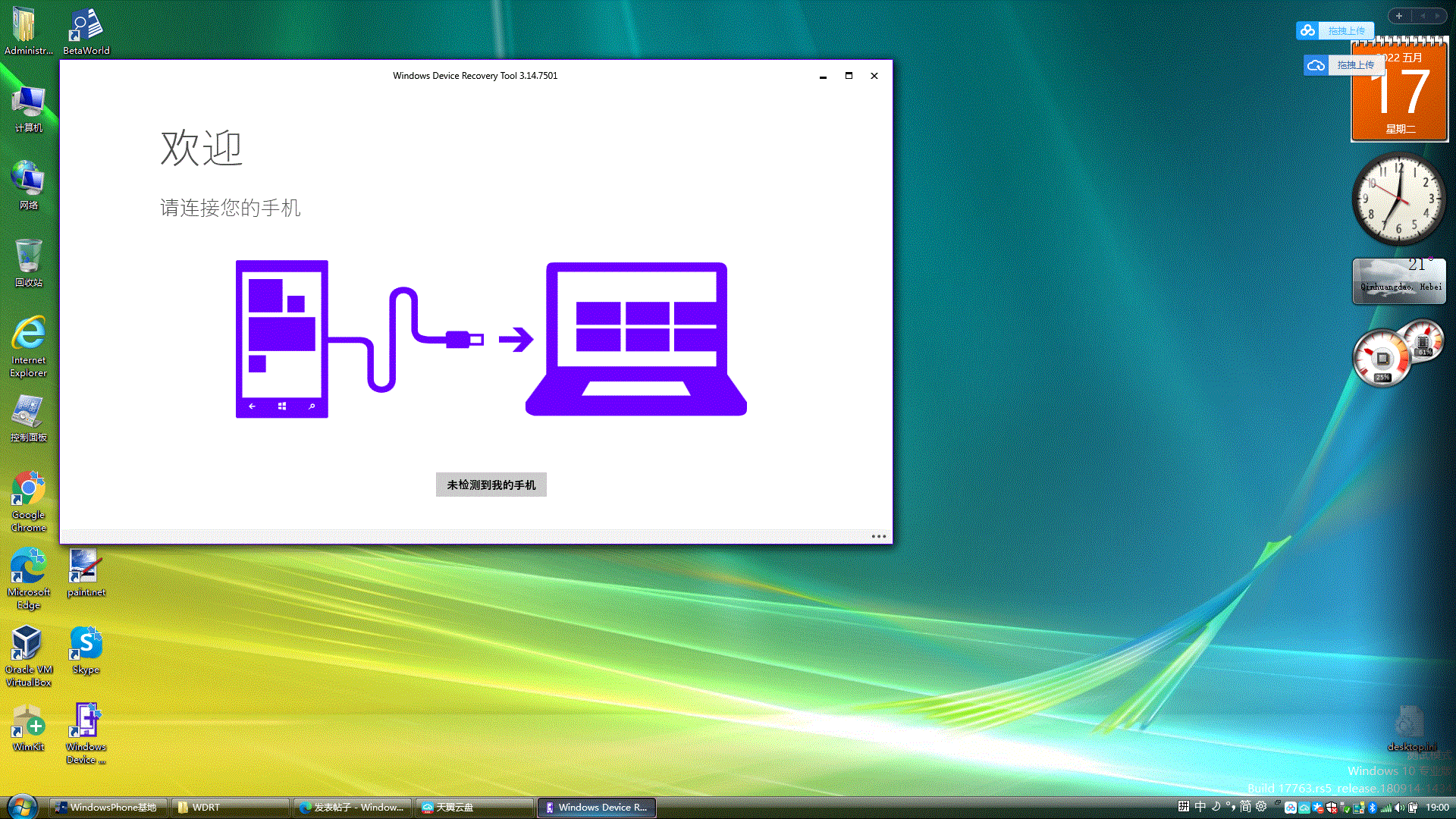
Task: Select the 网络 desktop icon
Action: tap(28, 186)
